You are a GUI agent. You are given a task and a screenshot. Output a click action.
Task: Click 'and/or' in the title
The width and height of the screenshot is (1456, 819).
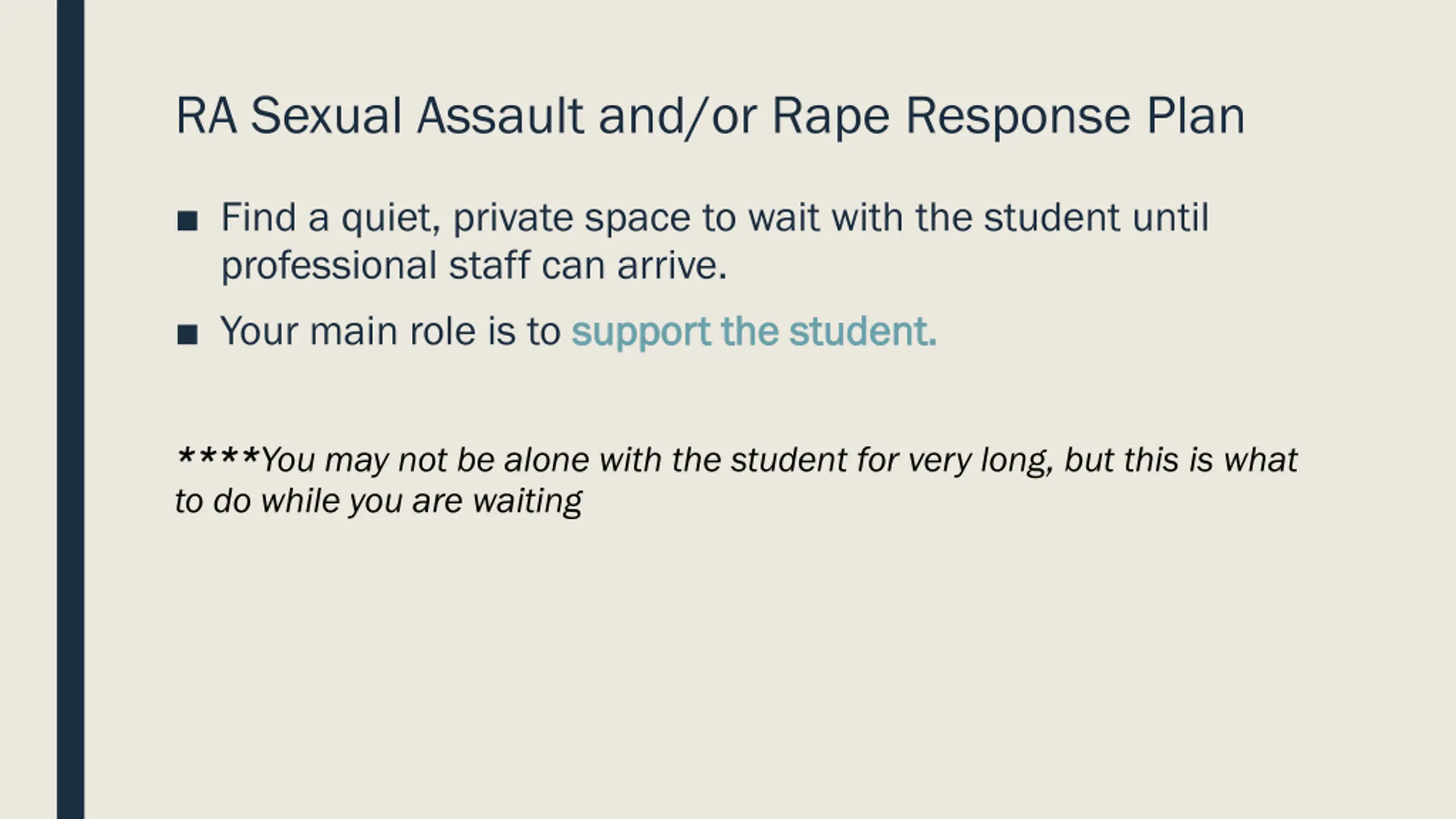click(x=678, y=117)
